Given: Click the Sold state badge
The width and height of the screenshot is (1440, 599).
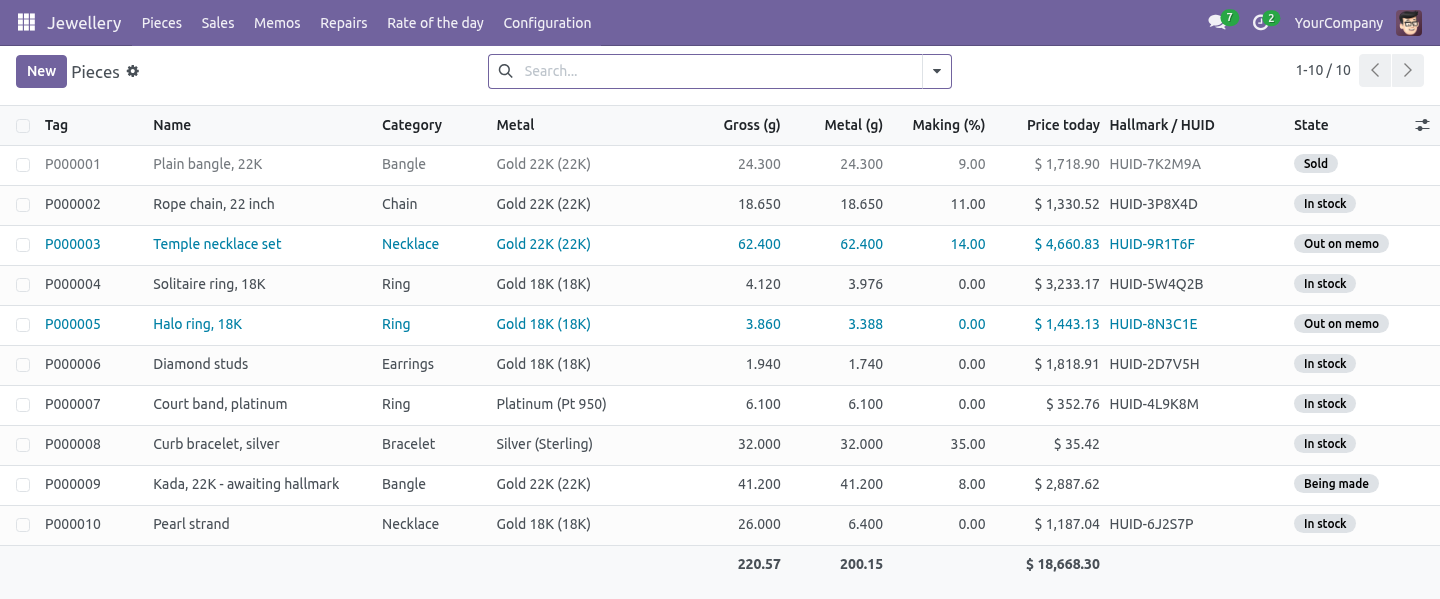Looking at the screenshot, I should pyautogui.click(x=1316, y=164).
